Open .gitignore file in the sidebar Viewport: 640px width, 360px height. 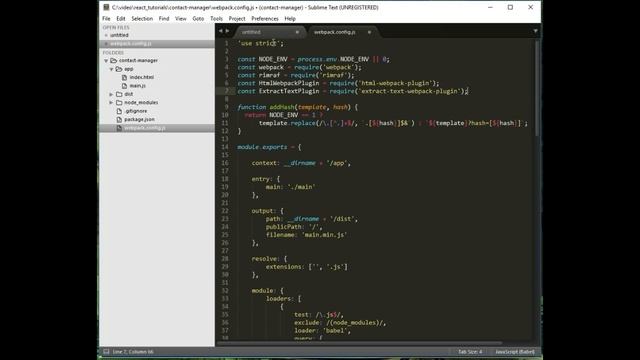tap(136, 111)
